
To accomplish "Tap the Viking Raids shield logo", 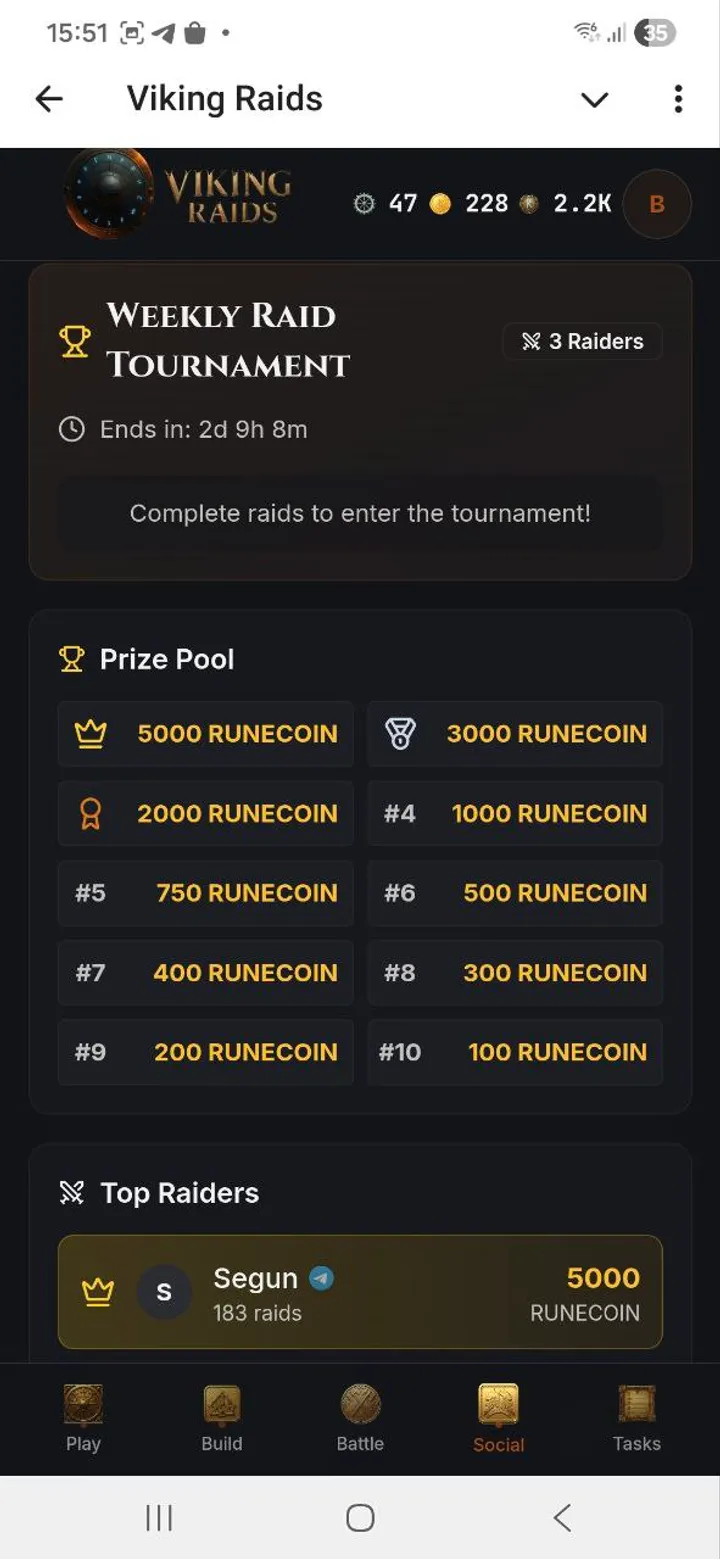I will tap(106, 194).
